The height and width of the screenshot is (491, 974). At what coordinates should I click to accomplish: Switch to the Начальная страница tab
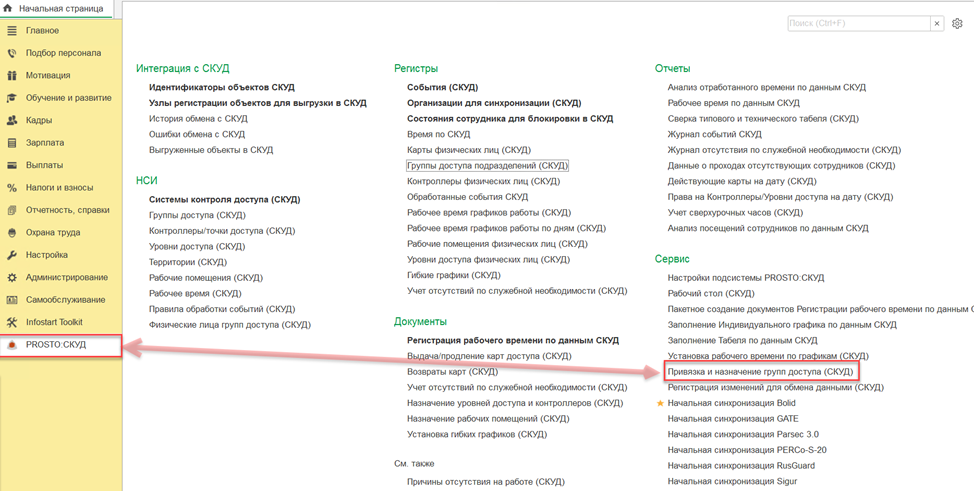[x=60, y=9]
